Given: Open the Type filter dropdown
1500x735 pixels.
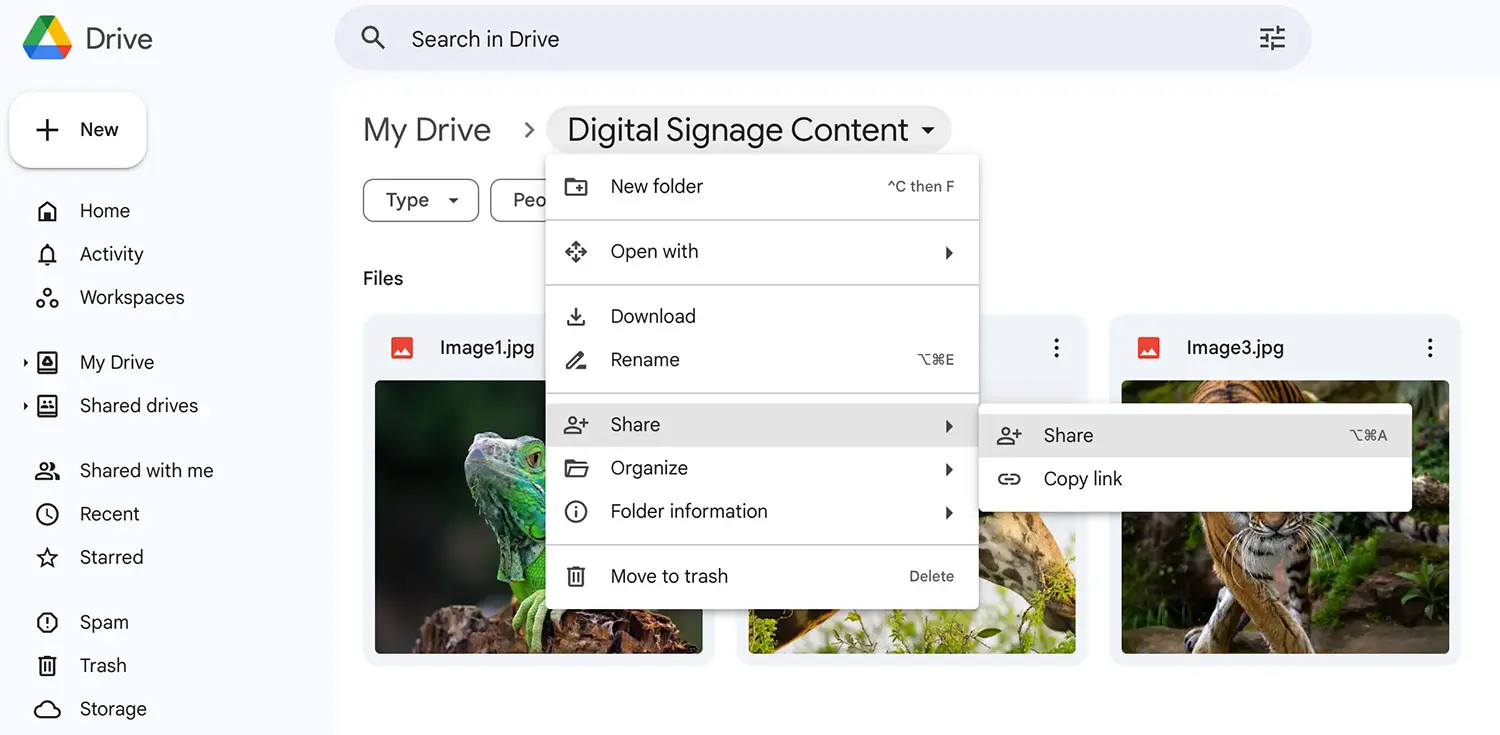Looking at the screenshot, I should [421, 200].
